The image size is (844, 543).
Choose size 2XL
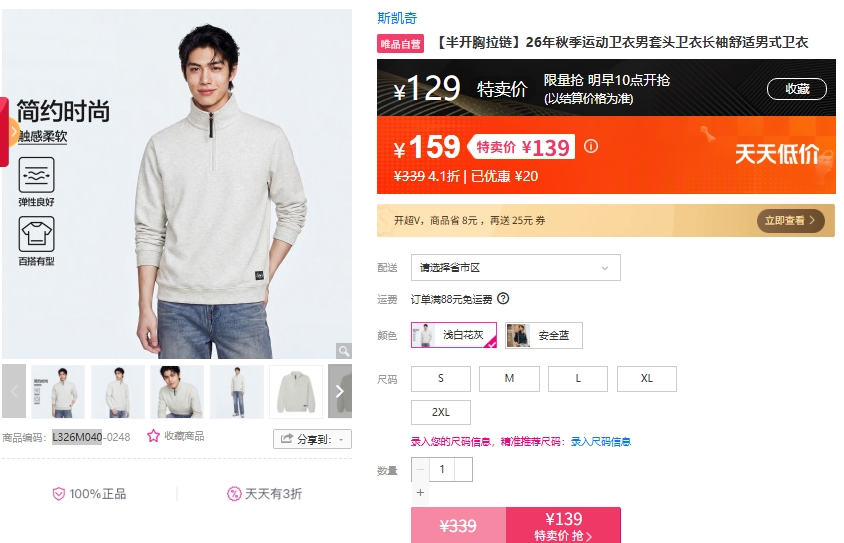tap(441, 412)
